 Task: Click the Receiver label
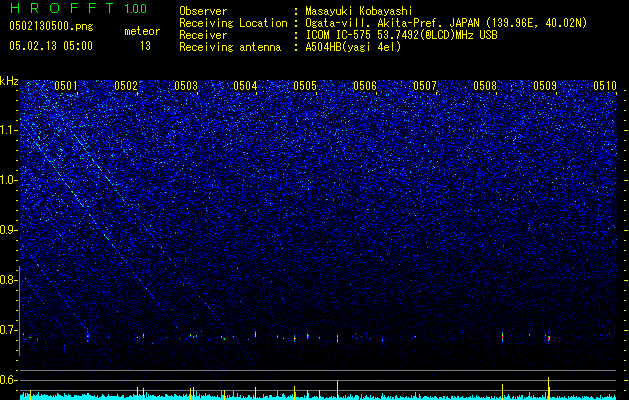(x=203, y=35)
